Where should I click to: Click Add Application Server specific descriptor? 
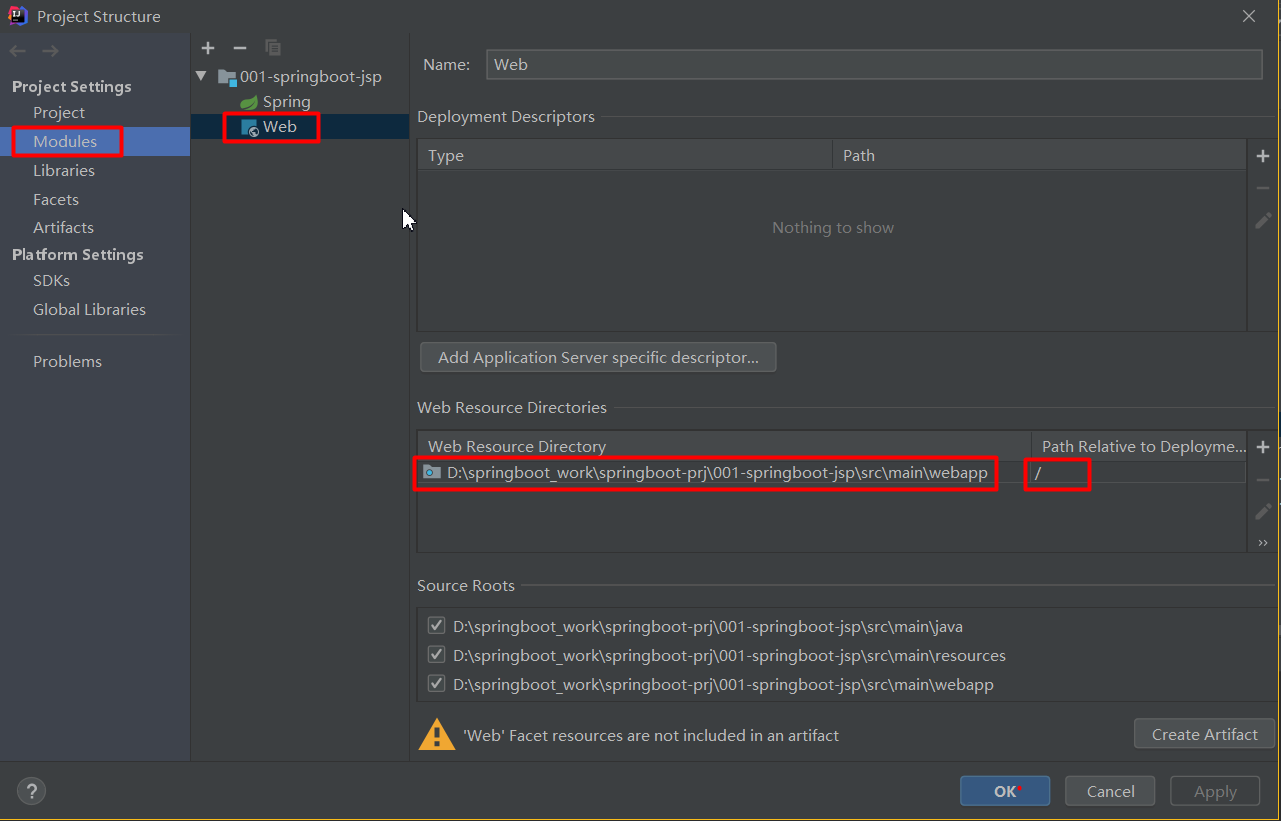click(598, 357)
